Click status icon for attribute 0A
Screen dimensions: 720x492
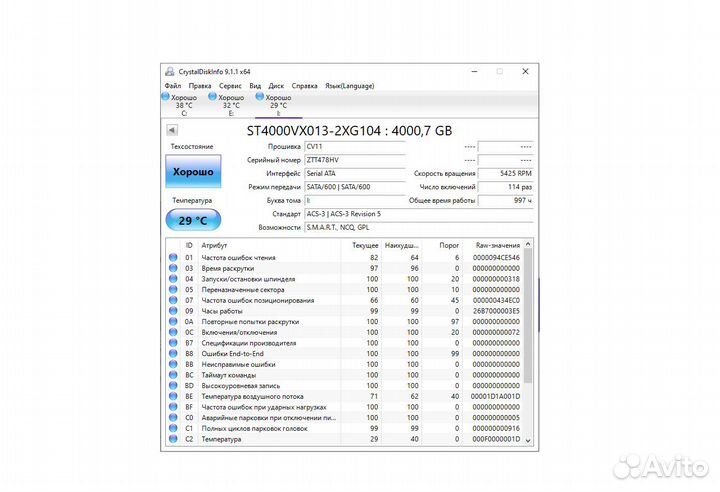point(173,322)
